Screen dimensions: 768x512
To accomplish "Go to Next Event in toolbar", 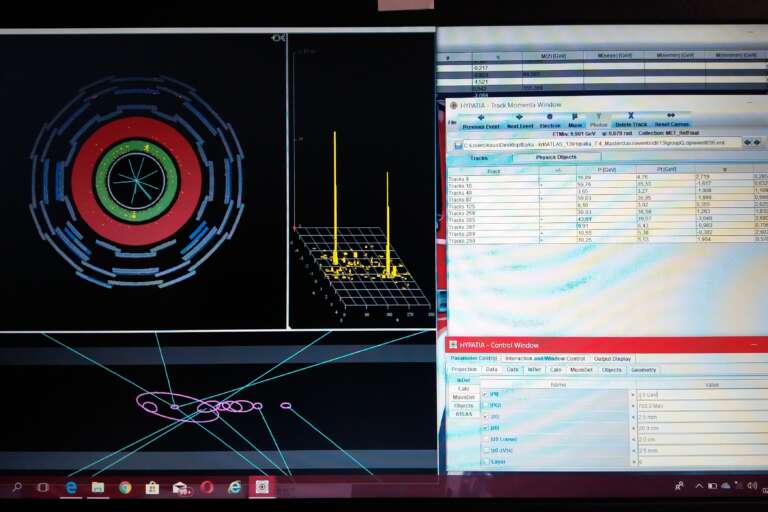I will tap(519, 121).
